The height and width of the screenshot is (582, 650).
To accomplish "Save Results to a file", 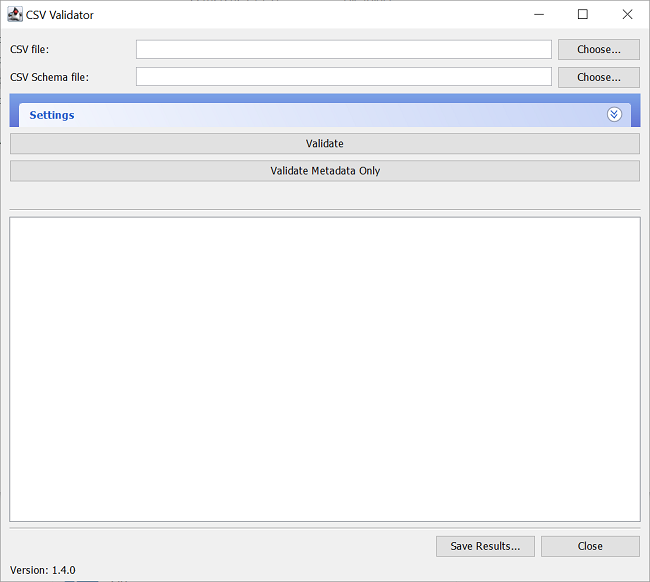I will [485, 546].
